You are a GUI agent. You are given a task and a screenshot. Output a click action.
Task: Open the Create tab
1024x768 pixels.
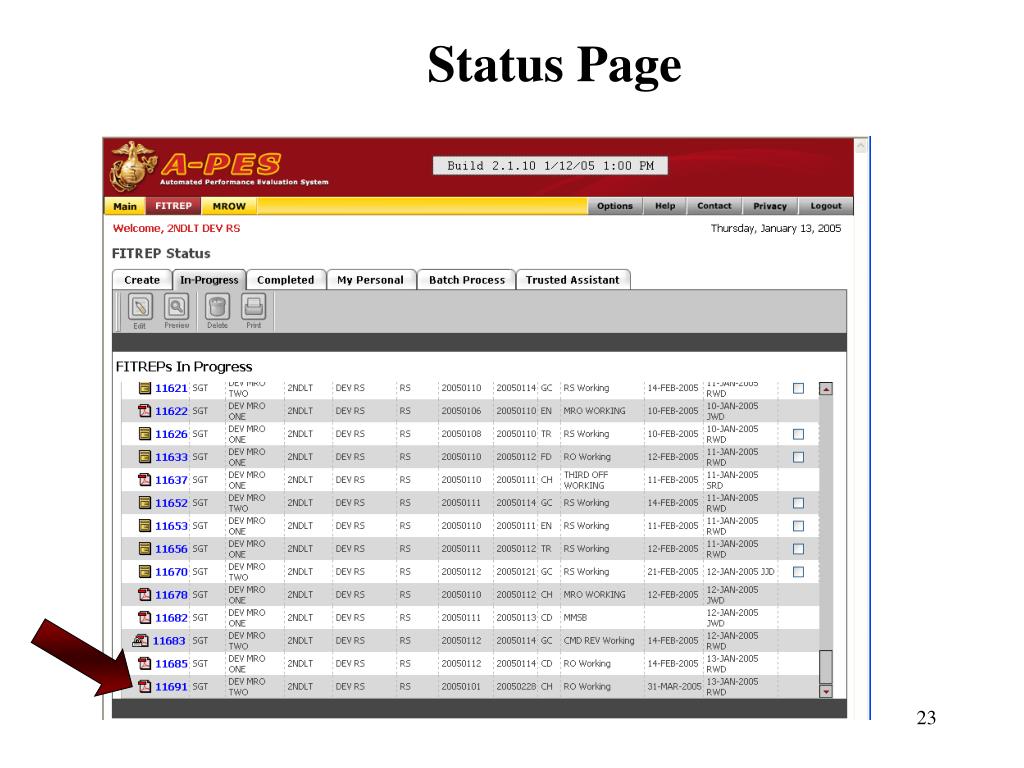(x=142, y=280)
